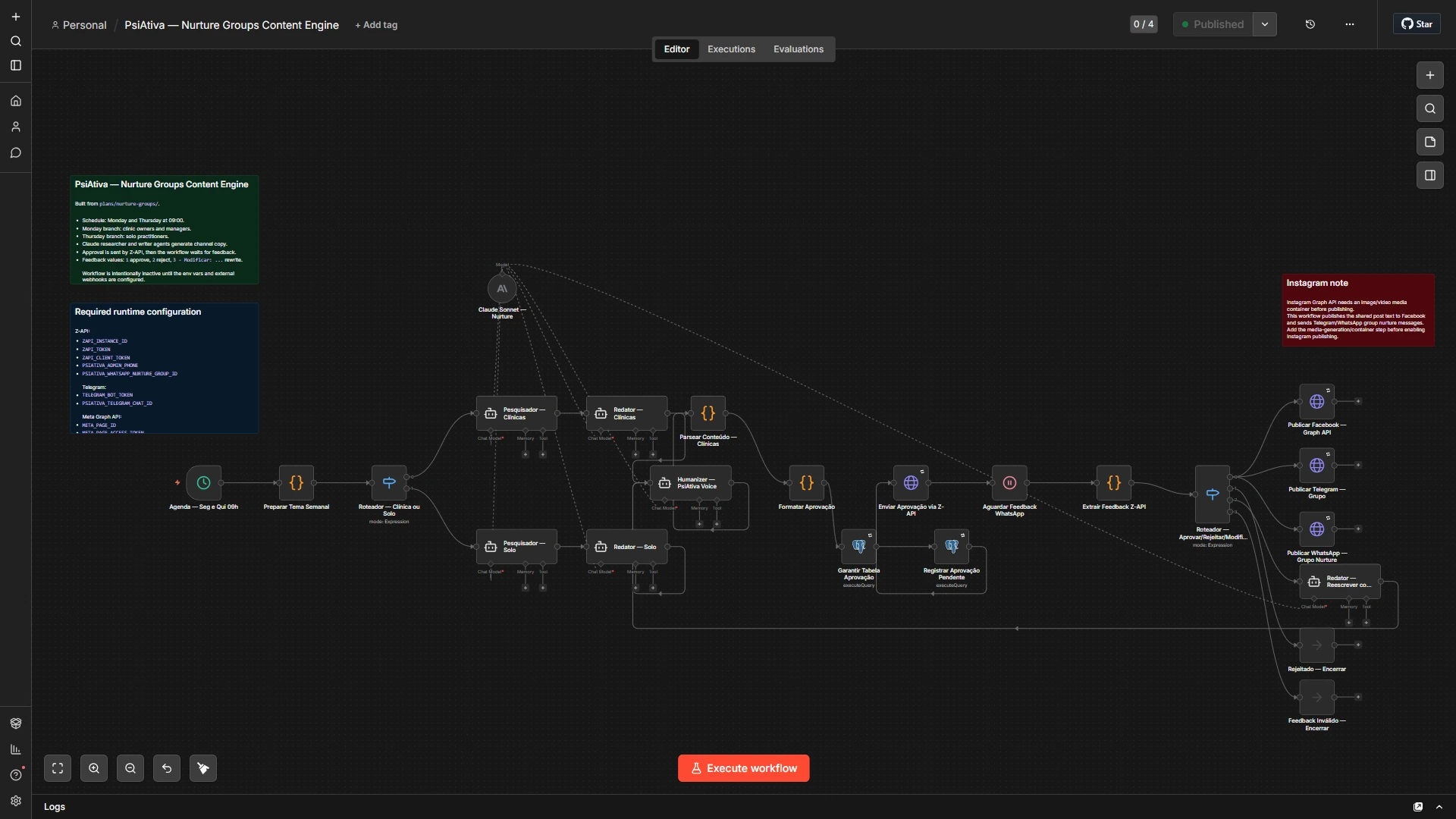This screenshot has height=819, width=1456.
Task: Pop out the Logs panel
Action: point(1418,807)
